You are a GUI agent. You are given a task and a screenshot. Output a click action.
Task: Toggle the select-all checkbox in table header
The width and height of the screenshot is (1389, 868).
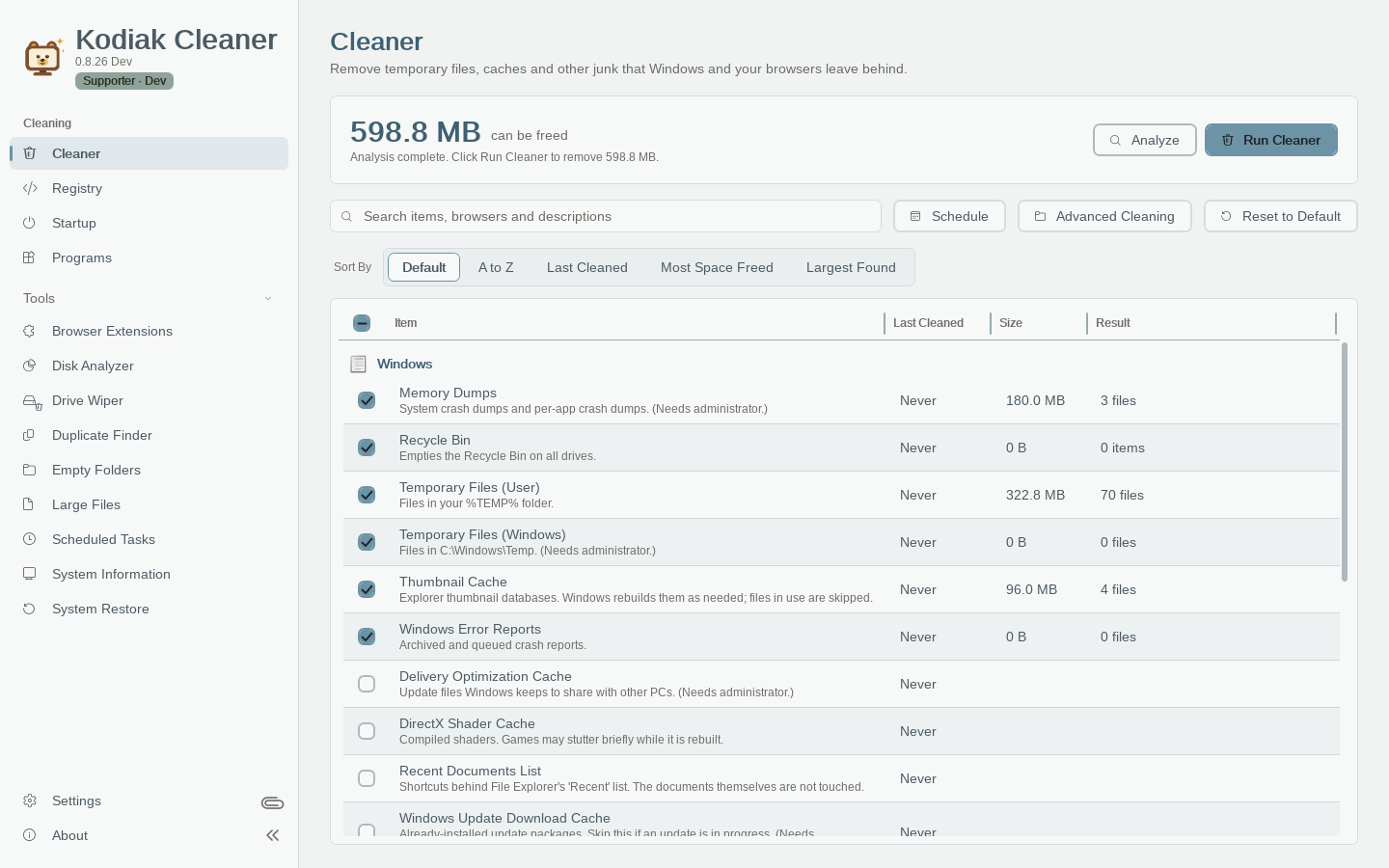click(362, 323)
